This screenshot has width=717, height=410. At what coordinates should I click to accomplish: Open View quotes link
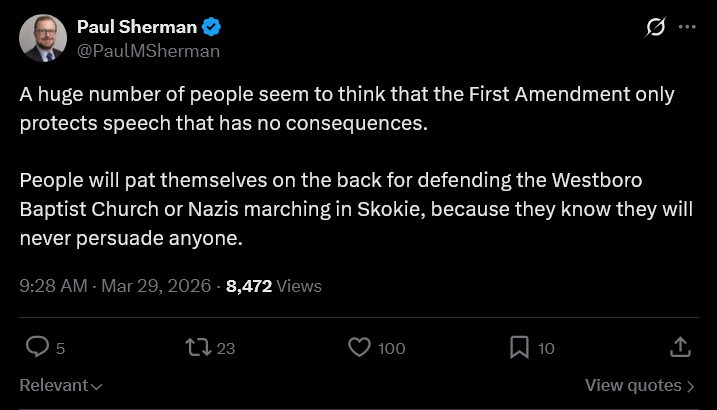640,385
